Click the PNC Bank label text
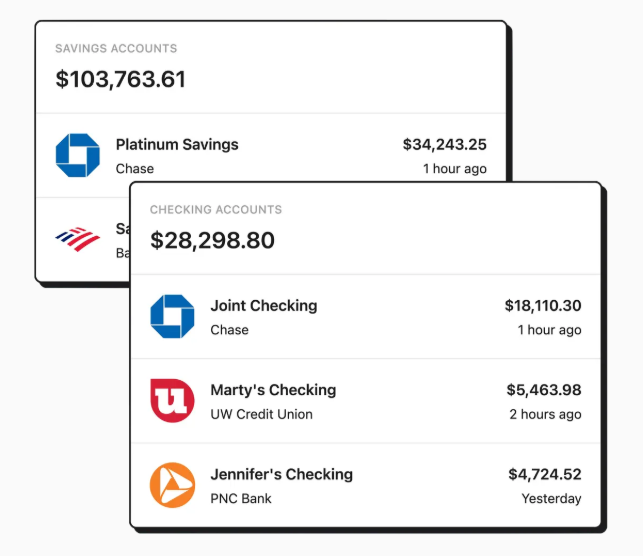Viewport: 643px width, 556px height. [x=241, y=498]
